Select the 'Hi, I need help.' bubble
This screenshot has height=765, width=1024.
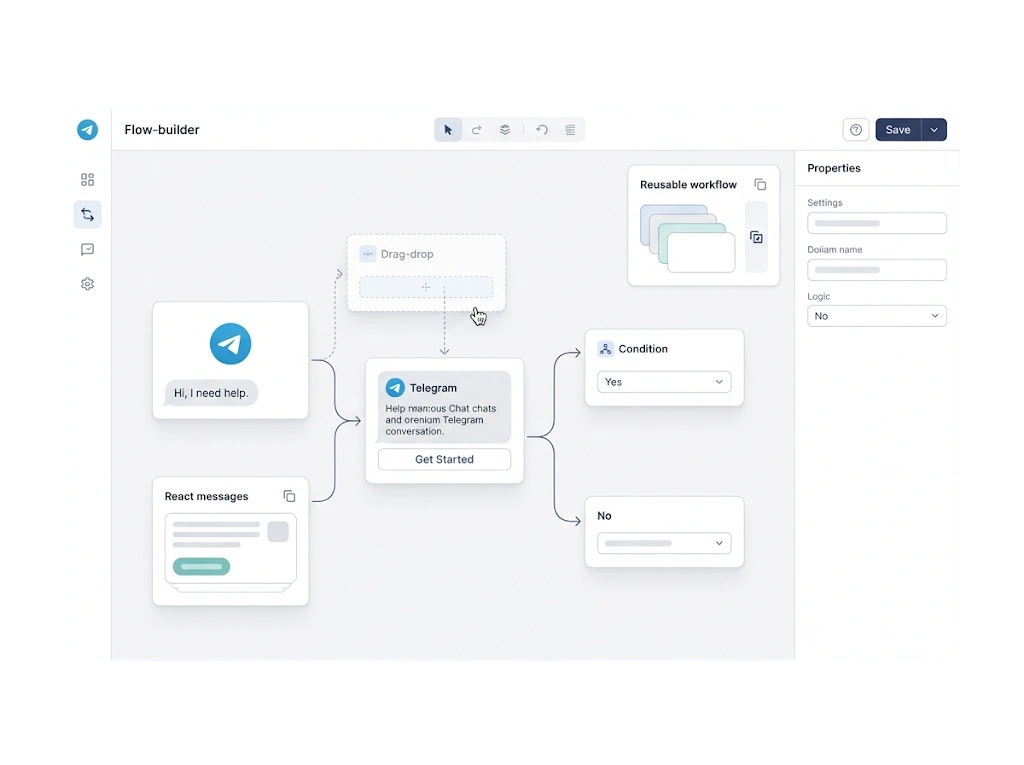click(x=211, y=393)
